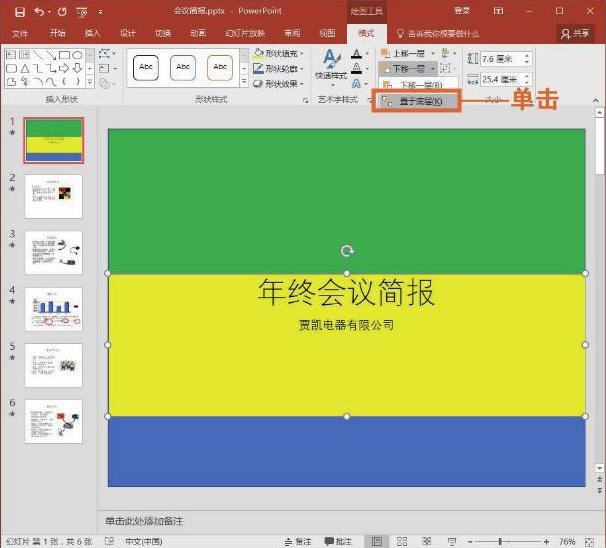Click the Text Fill color A icon
The image size is (606, 548).
[x=356, y=54]
